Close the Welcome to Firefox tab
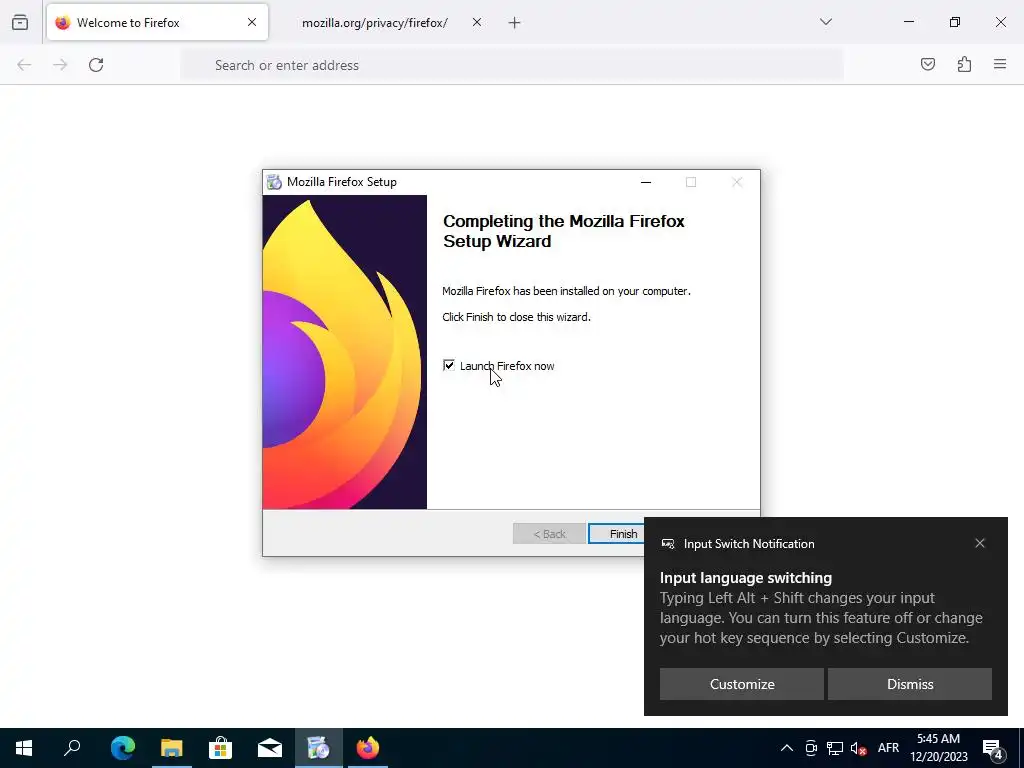The height and width of the screenshot is (768, 1024). (x=252, y=22)
